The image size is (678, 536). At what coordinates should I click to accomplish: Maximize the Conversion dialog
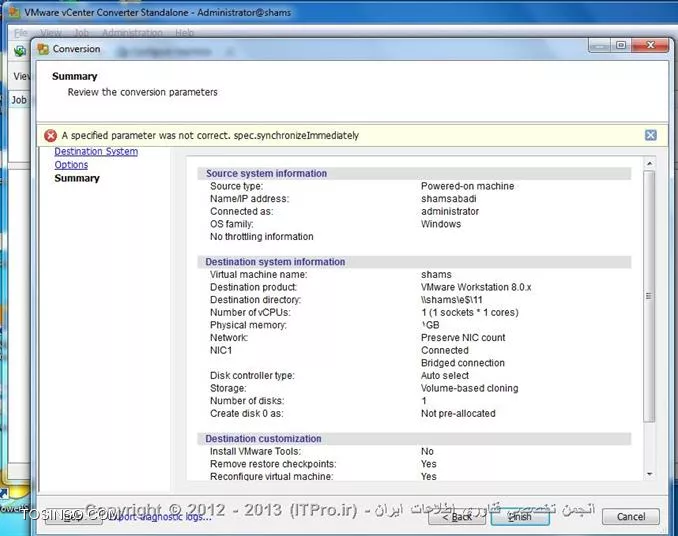coord(621,45)
